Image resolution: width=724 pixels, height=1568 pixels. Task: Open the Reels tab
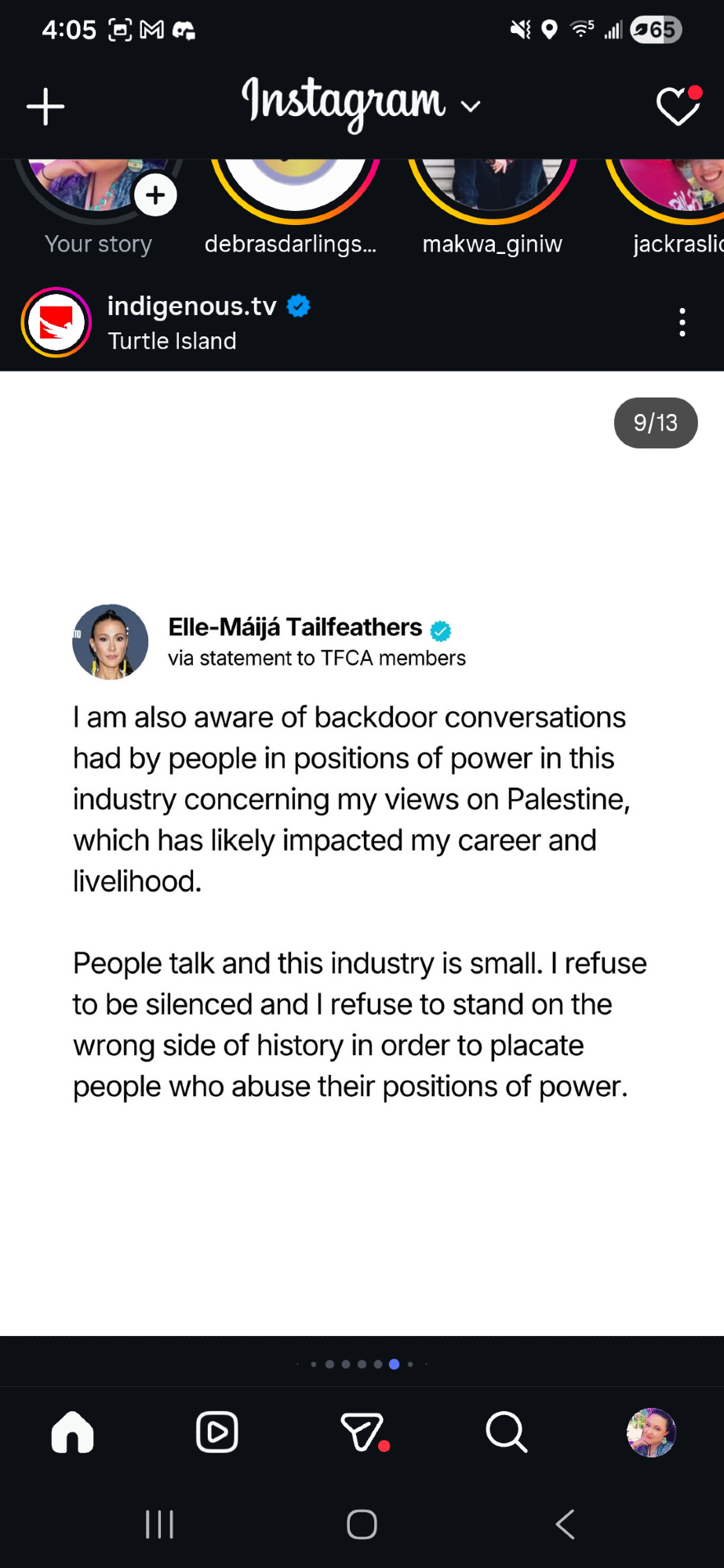217,1432
